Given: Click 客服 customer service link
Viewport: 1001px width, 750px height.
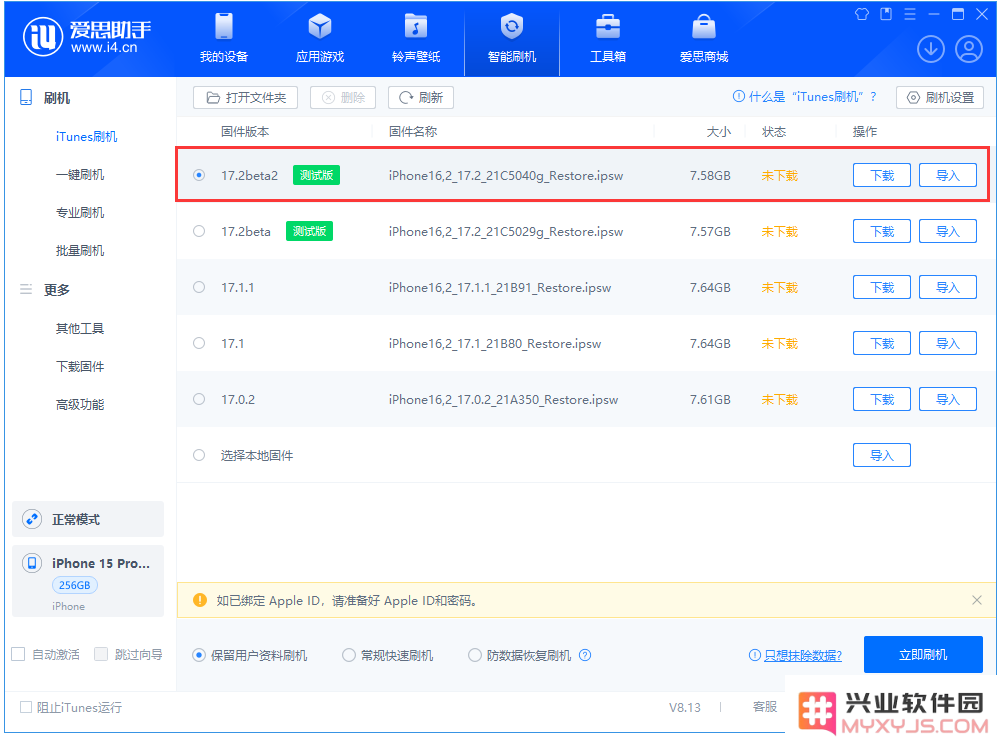Looking at the screenshot, I should [x=765, y=707].
